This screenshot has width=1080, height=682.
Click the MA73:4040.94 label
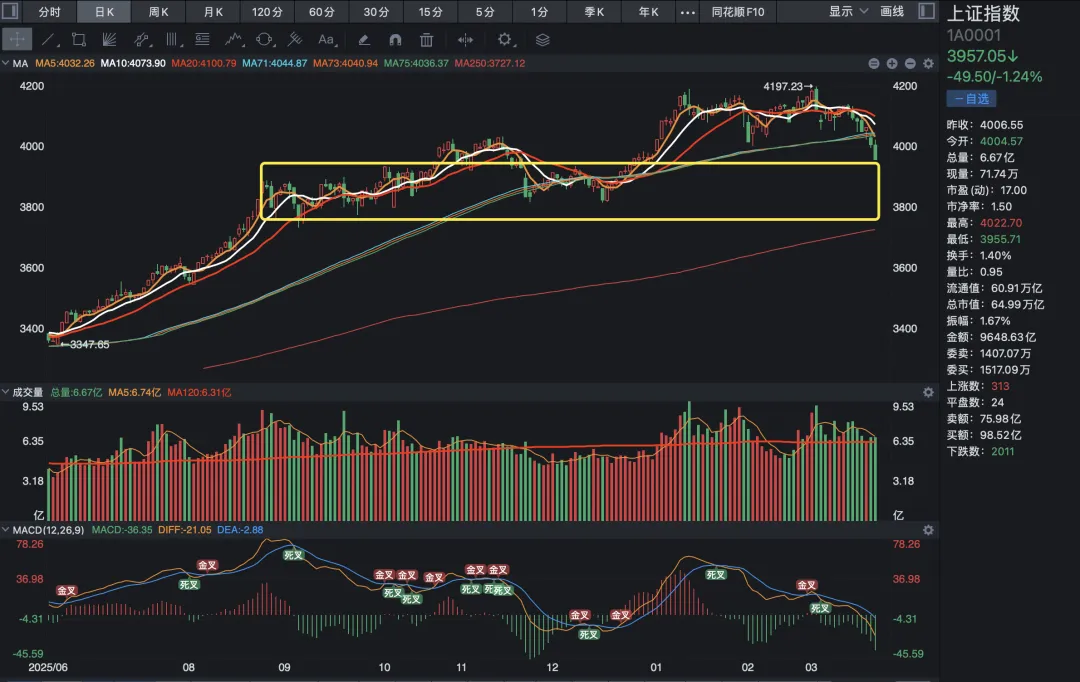[x=346, y=63]
